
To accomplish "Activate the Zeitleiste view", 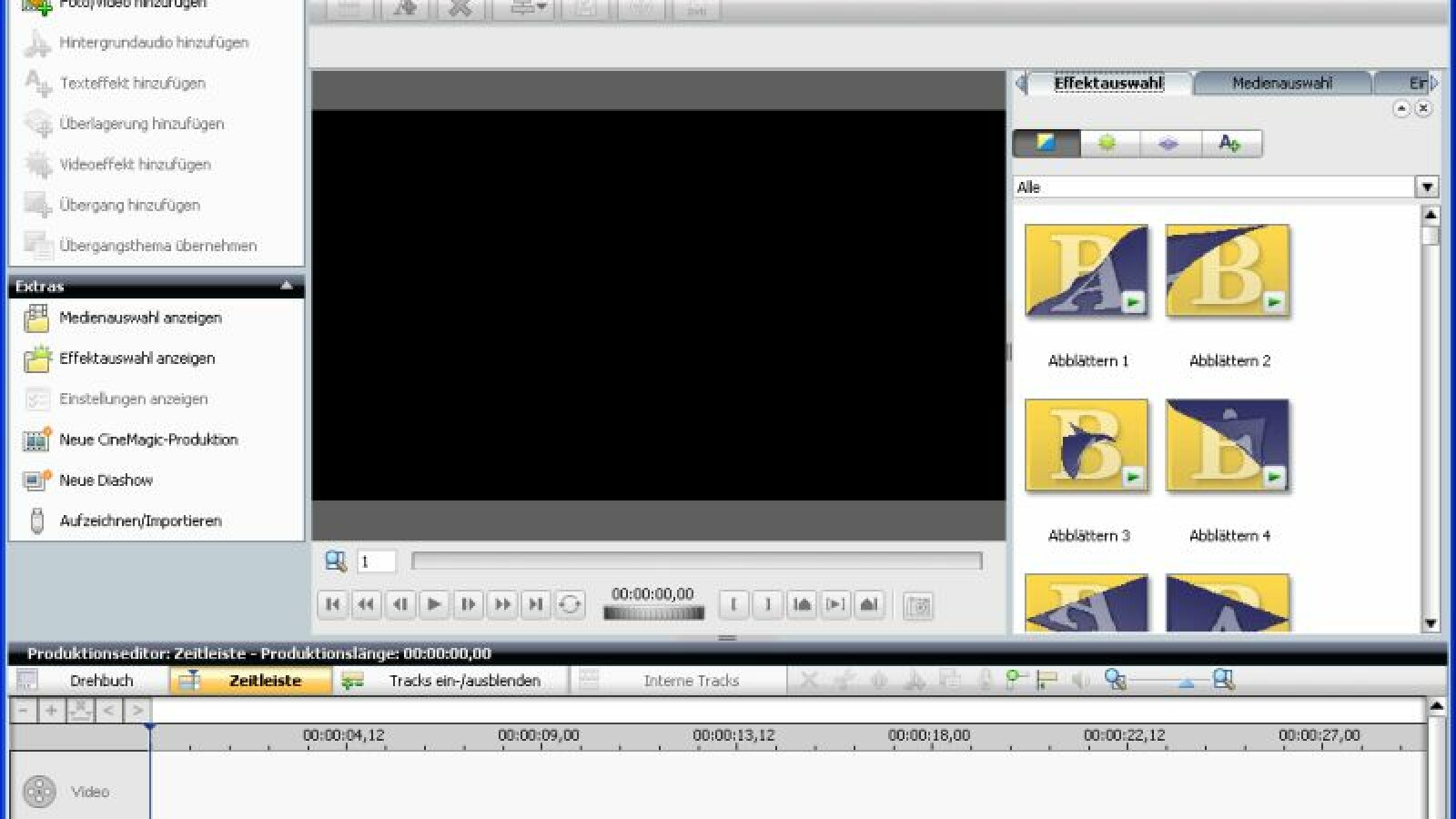I will tap(251, 681).
